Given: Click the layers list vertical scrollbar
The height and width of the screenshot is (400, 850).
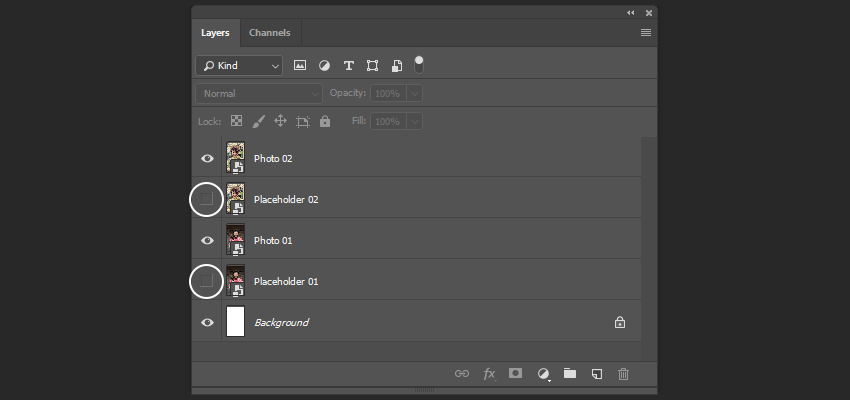Looking at the screenshot, I should click(x=649, y=249).
